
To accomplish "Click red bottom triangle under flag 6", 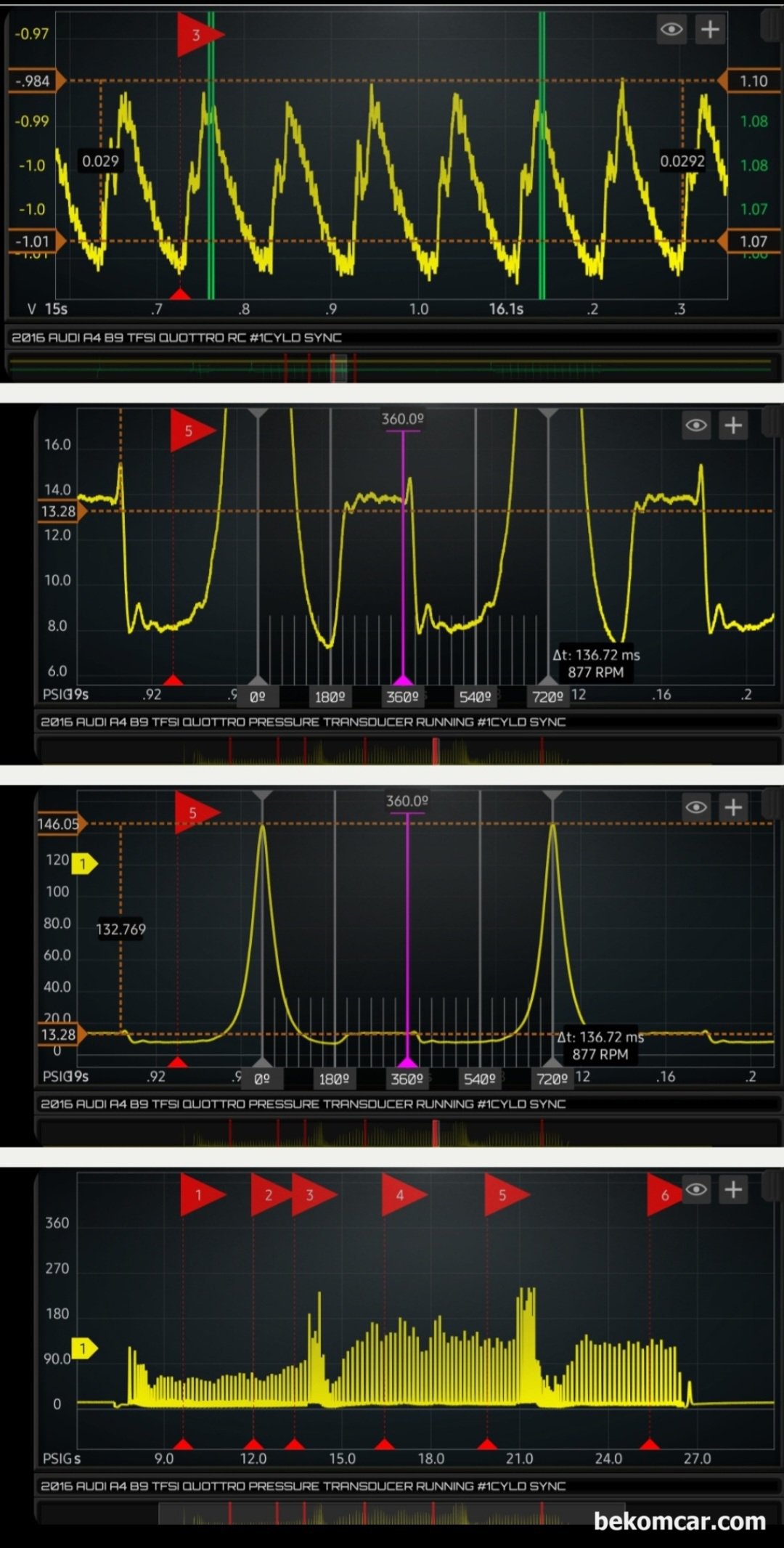I will tap(650, 1443).
